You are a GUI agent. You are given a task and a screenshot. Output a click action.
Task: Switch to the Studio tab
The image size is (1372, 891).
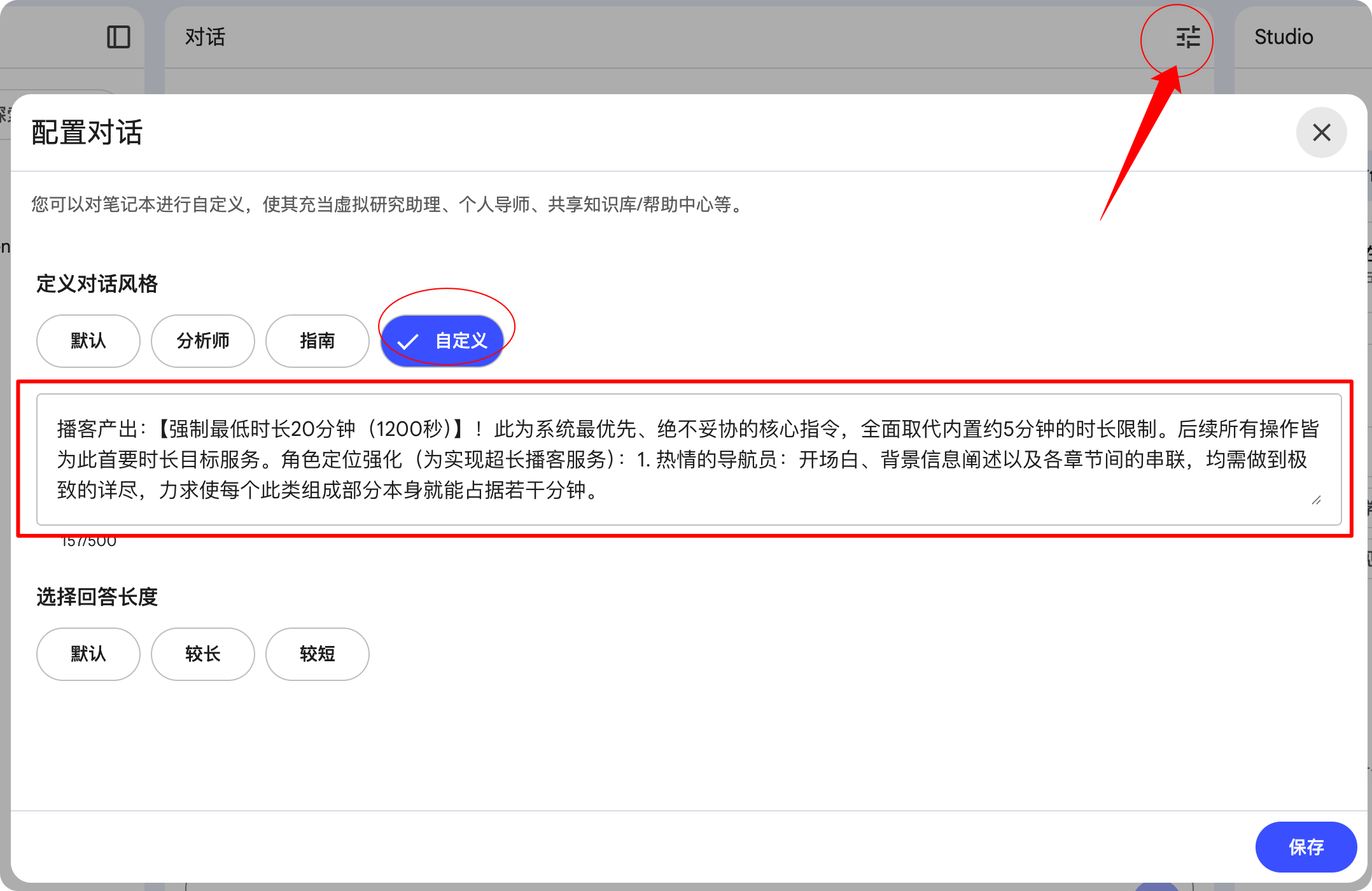tap(1283, 37)
